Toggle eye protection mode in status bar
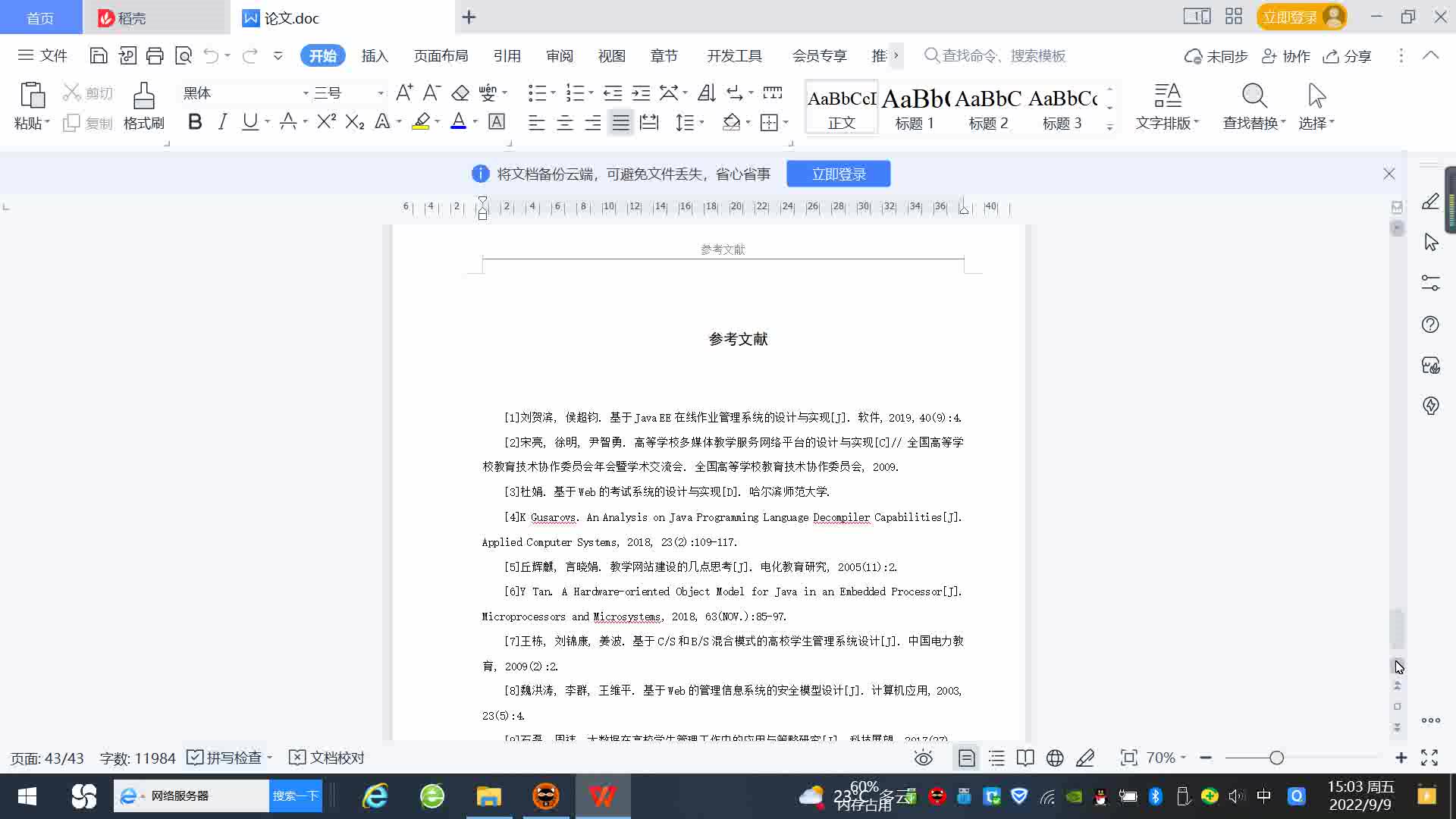Viewport: 1456px width, 819px height. 923,758
